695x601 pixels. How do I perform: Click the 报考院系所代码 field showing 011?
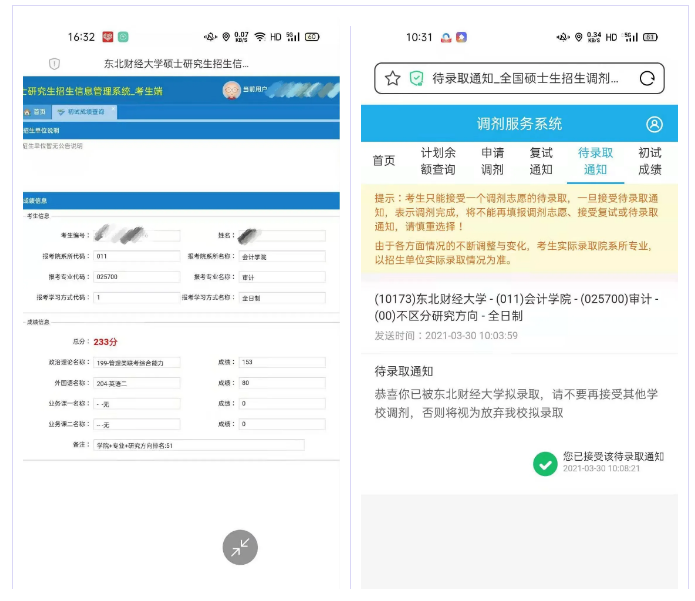(x=137, y=256)
